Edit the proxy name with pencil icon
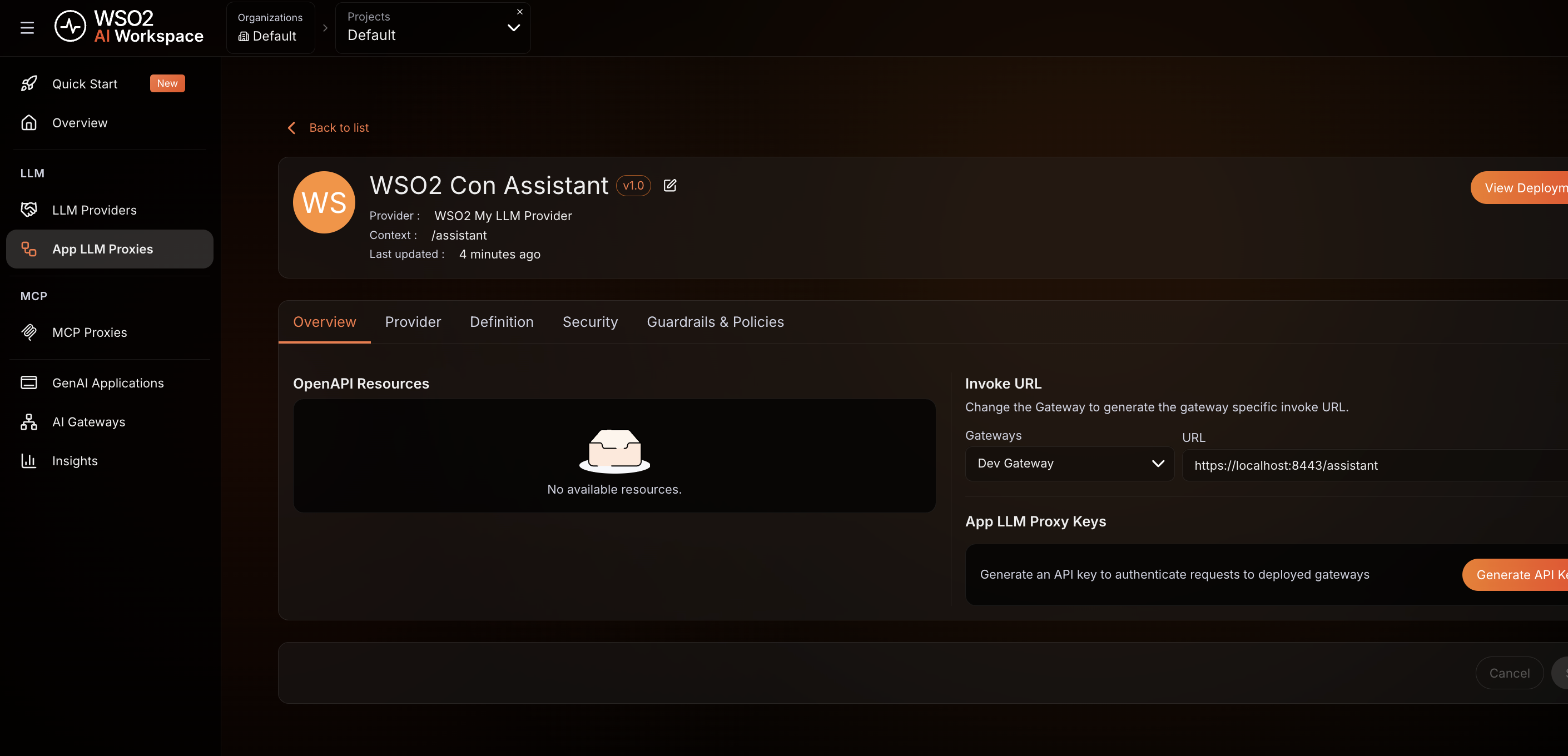Image resolution: width=1568 pixels, height=756 pixels. pyautogui.click(x=669, y=186)
